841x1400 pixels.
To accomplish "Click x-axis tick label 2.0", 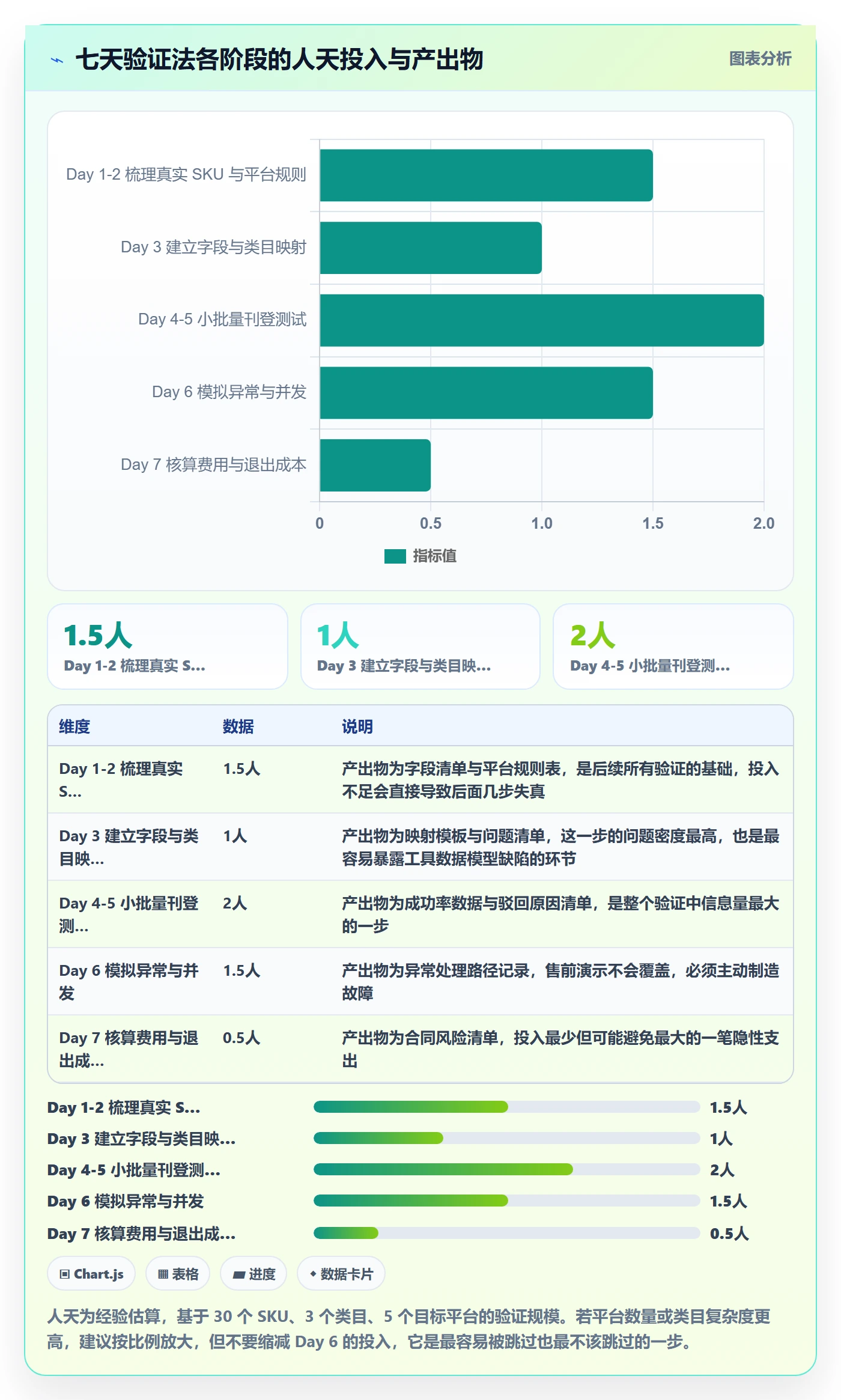I will coord(764,523).
